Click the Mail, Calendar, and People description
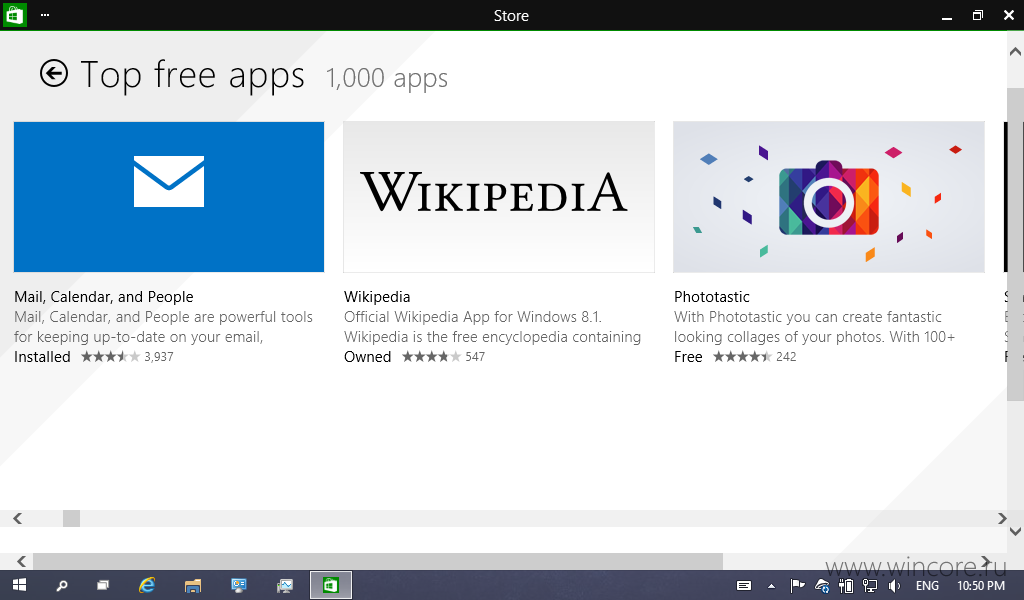This screenshot has height=600, width=1024. tap(163, 326)
